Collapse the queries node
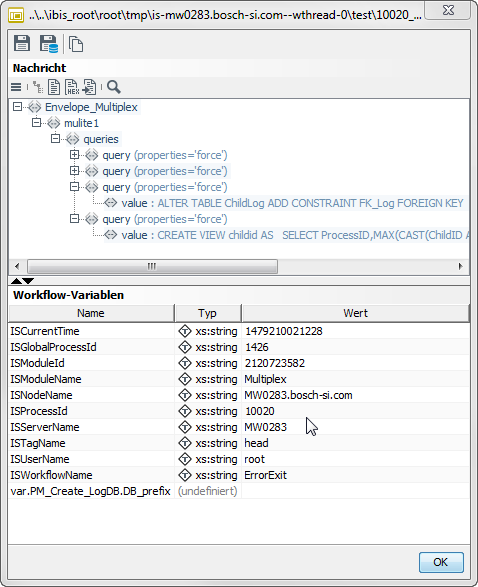Image resolution: width=478 pixels, height=587 pixels. [x=55, y=139]
